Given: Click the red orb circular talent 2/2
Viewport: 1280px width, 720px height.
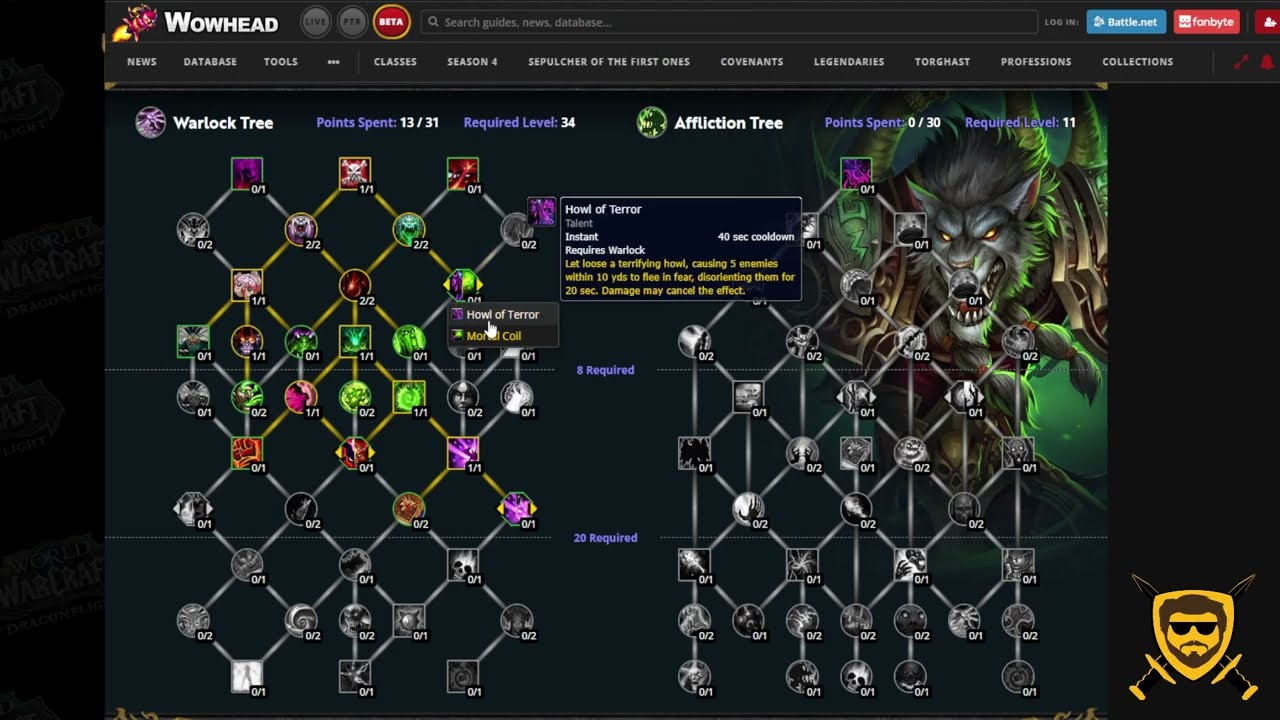Looking at the screenshot, I should coord(354,285).
